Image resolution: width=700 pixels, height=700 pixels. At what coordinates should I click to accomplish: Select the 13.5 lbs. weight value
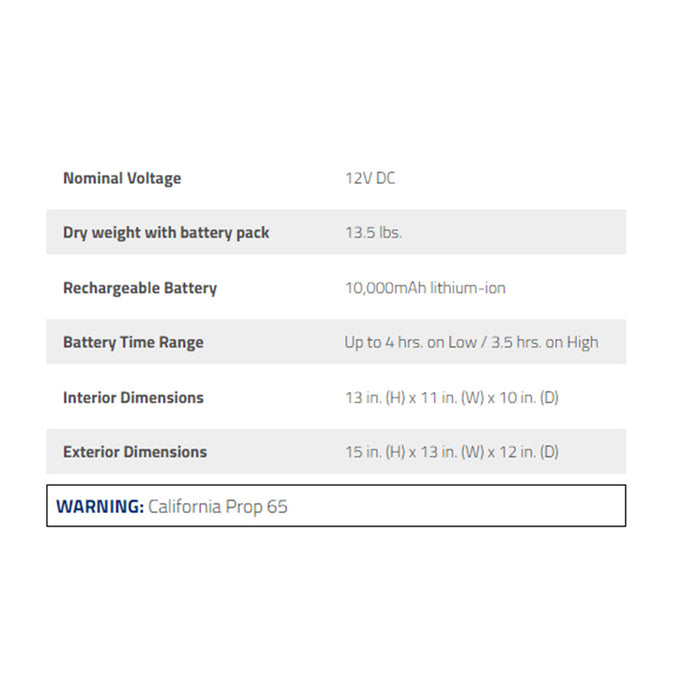click(373, 233)
